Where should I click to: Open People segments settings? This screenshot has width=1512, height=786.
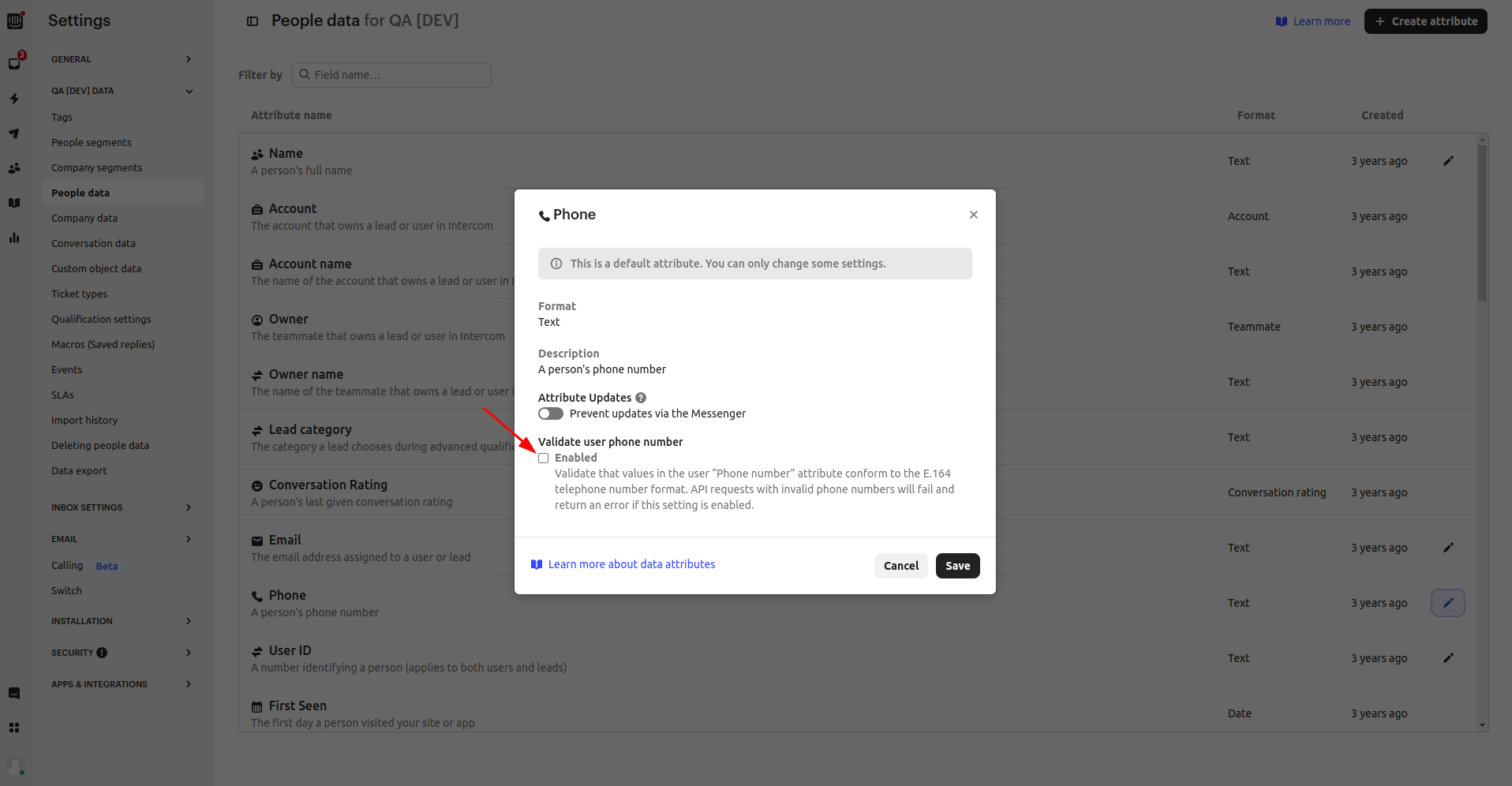click(92, 142)
